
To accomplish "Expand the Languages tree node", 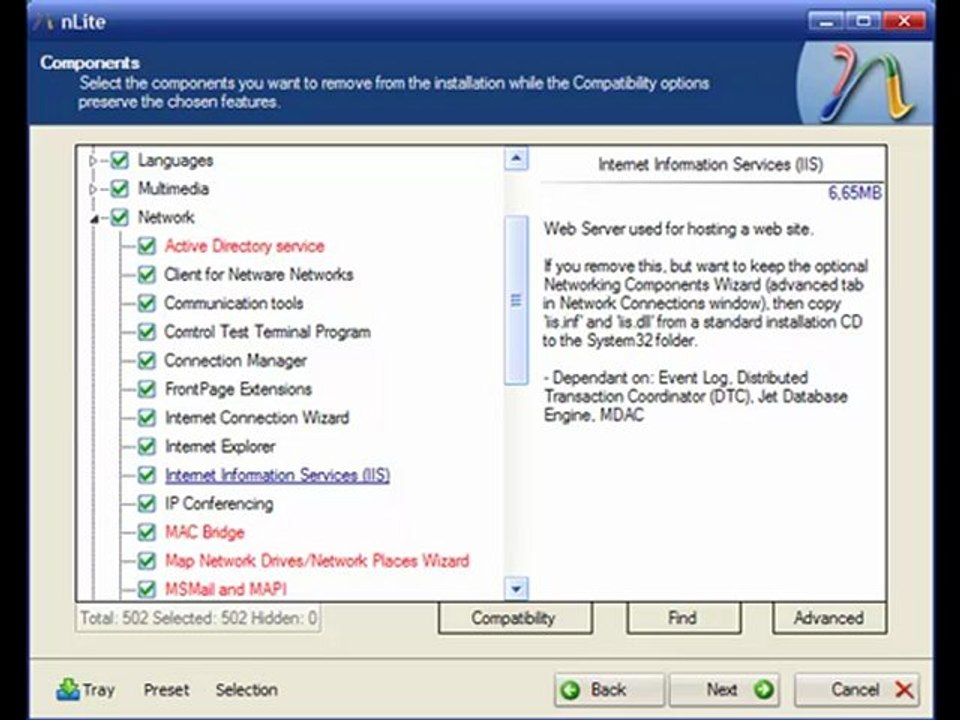I will click(x=93, y=160).
